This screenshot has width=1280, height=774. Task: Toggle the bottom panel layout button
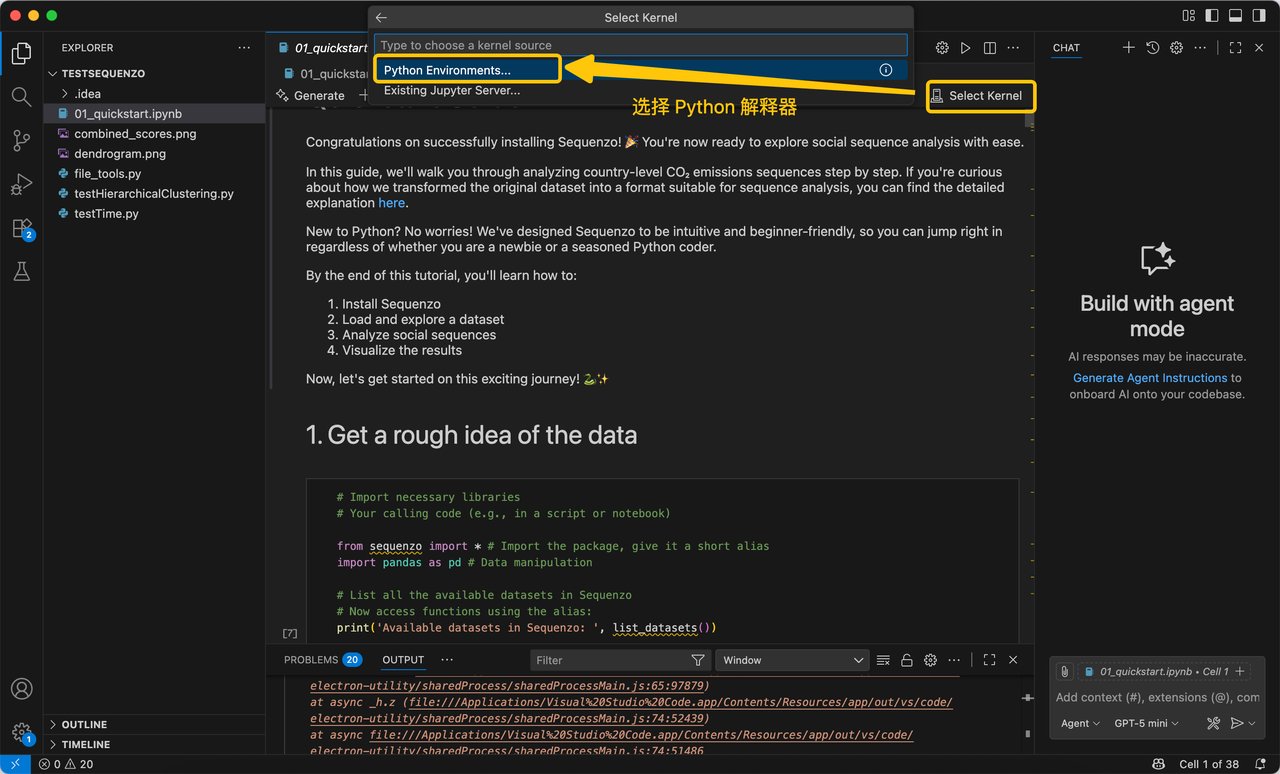[x=1235, y=16]
